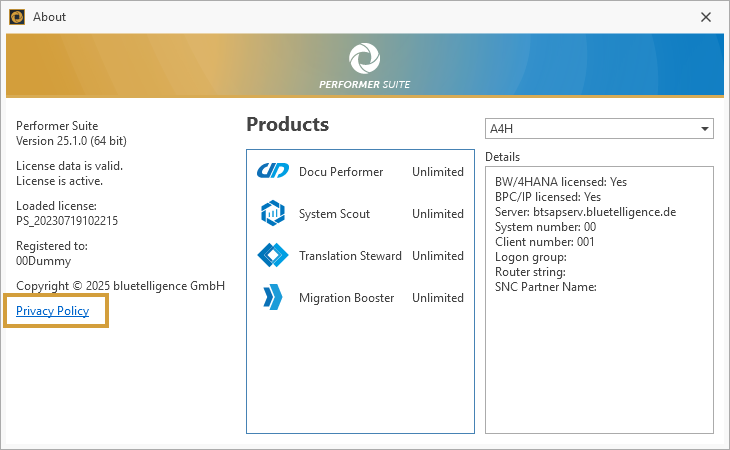This screenshot has width=730, height=450.
Task: Close the About dialog window
Action: (x=706, y=17)
